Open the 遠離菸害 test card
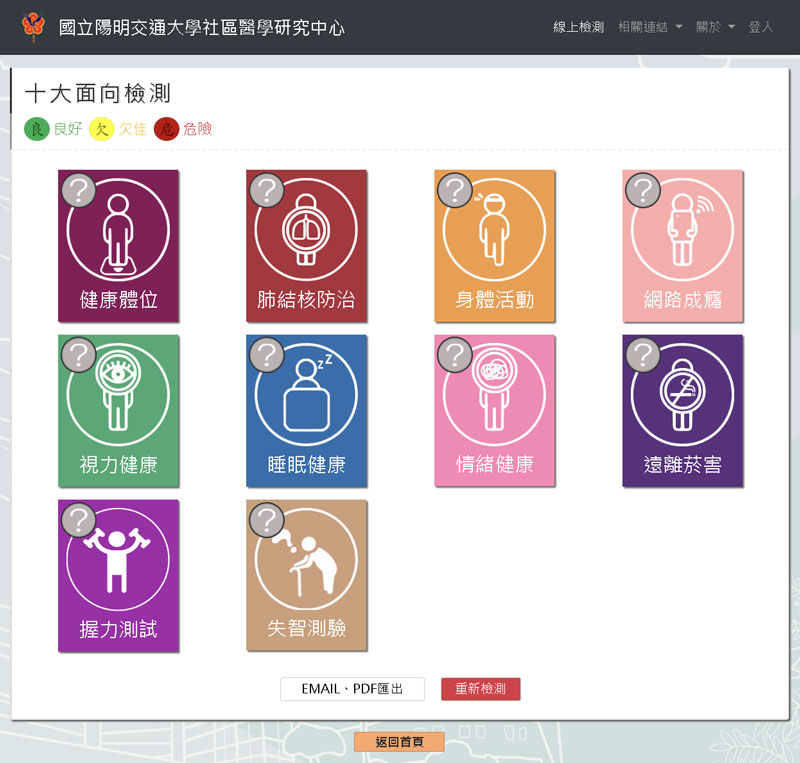The image size is (800, 763). tap(683, 411)
